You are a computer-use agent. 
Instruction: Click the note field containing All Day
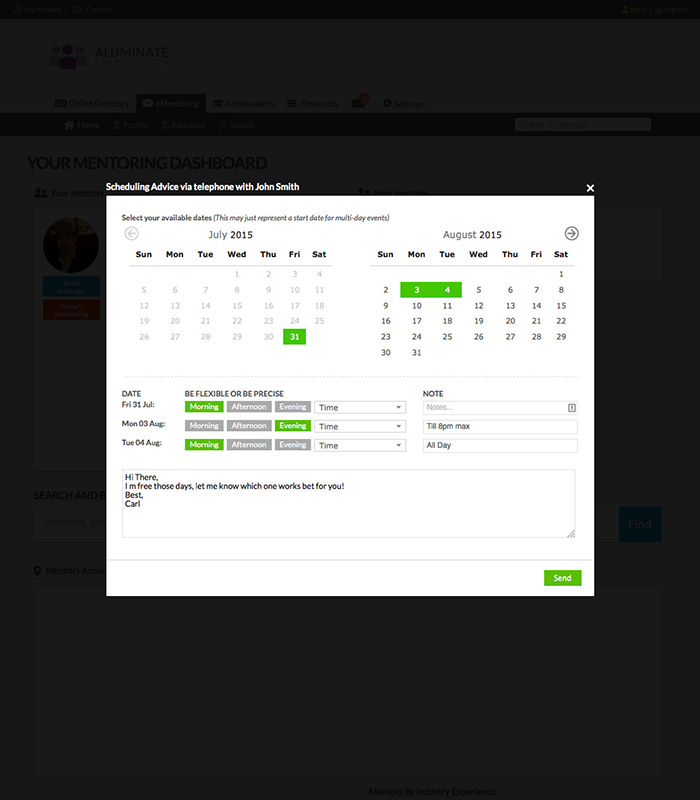point(500,445)
